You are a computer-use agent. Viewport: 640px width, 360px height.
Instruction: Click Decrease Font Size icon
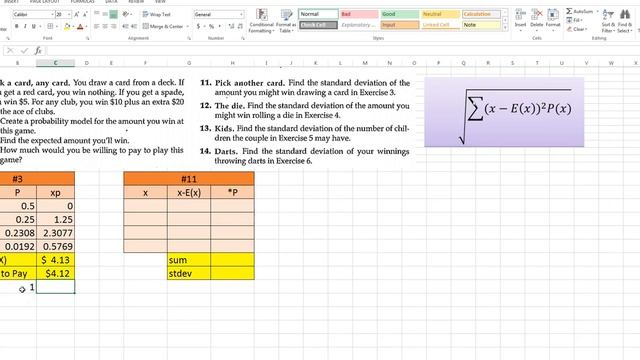pos(85,14)
